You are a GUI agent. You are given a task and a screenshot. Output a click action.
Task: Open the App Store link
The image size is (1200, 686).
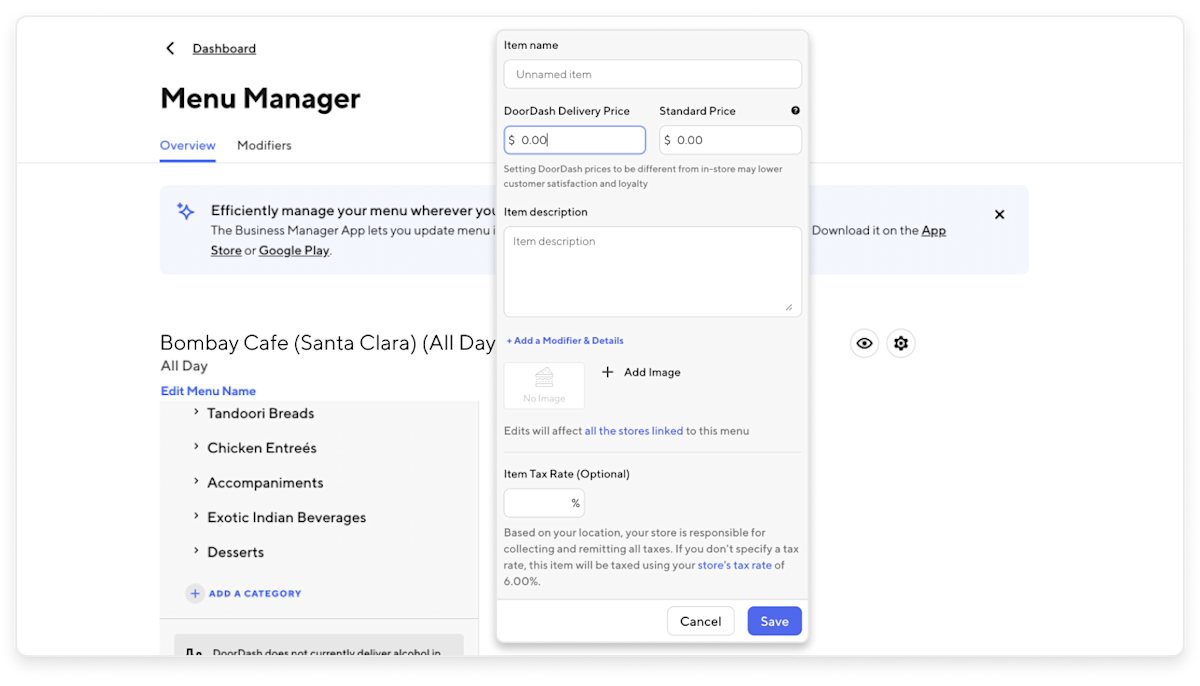934,230
